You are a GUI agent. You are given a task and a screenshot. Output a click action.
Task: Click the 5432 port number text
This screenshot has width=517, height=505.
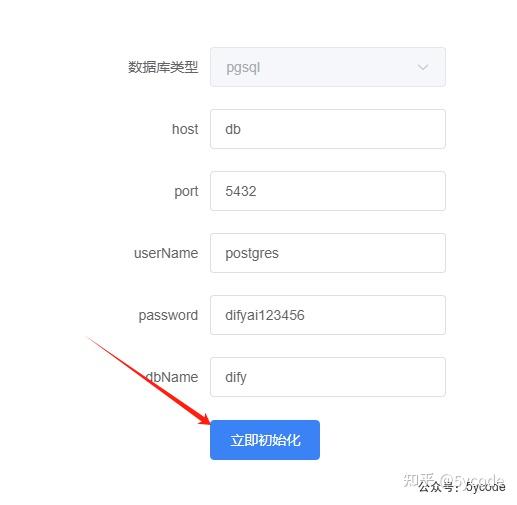pyautogui.click(x=241, y=191)
